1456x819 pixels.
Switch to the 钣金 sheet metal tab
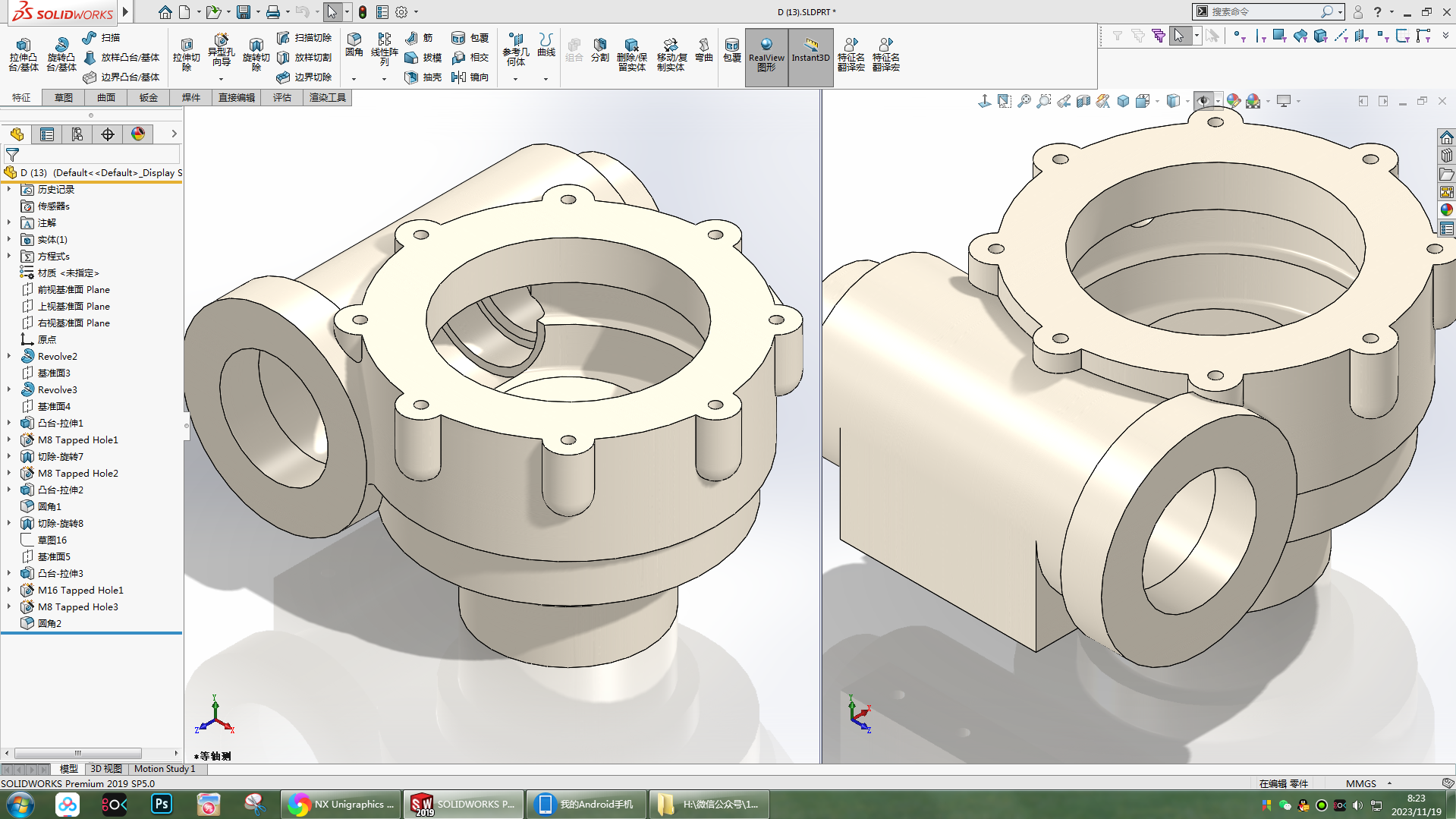coord(149,97)
